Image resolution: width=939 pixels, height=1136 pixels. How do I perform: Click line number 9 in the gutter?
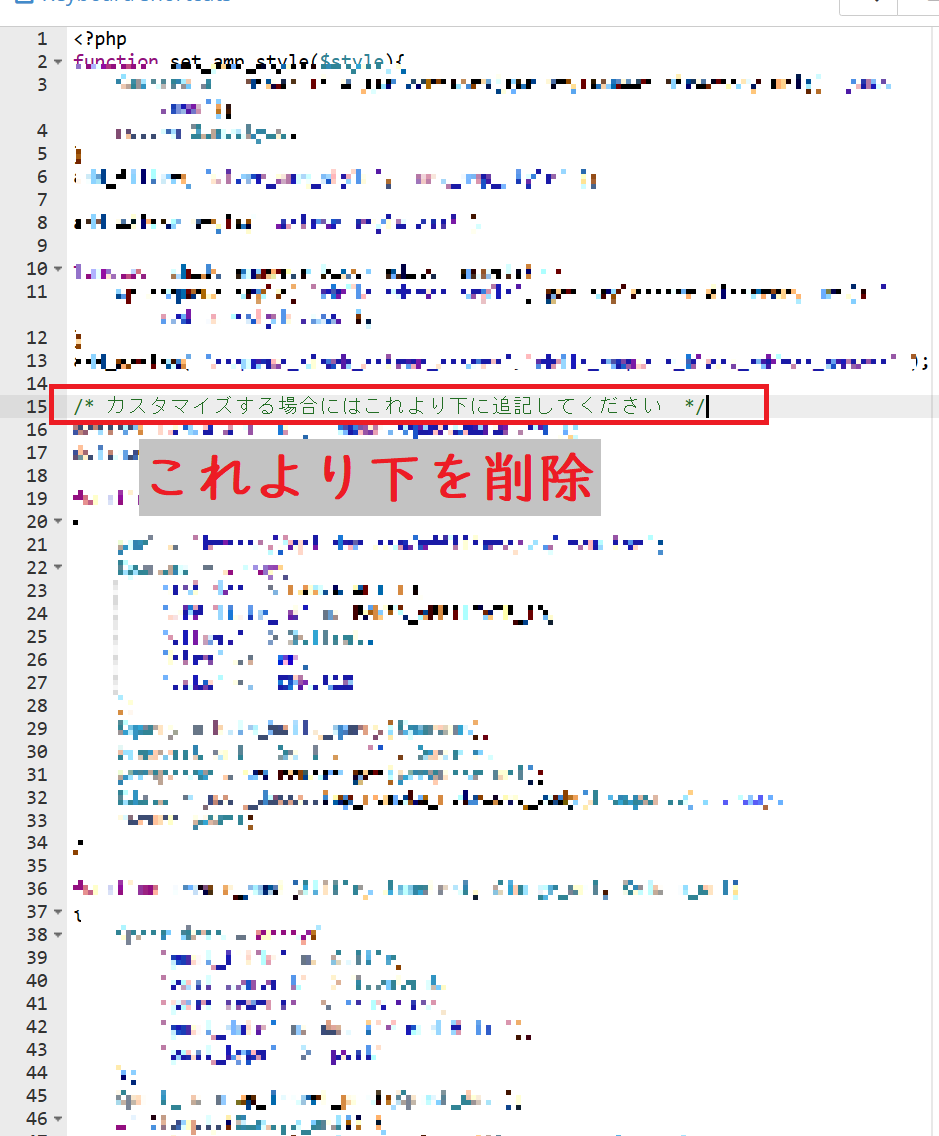(41, 246)
